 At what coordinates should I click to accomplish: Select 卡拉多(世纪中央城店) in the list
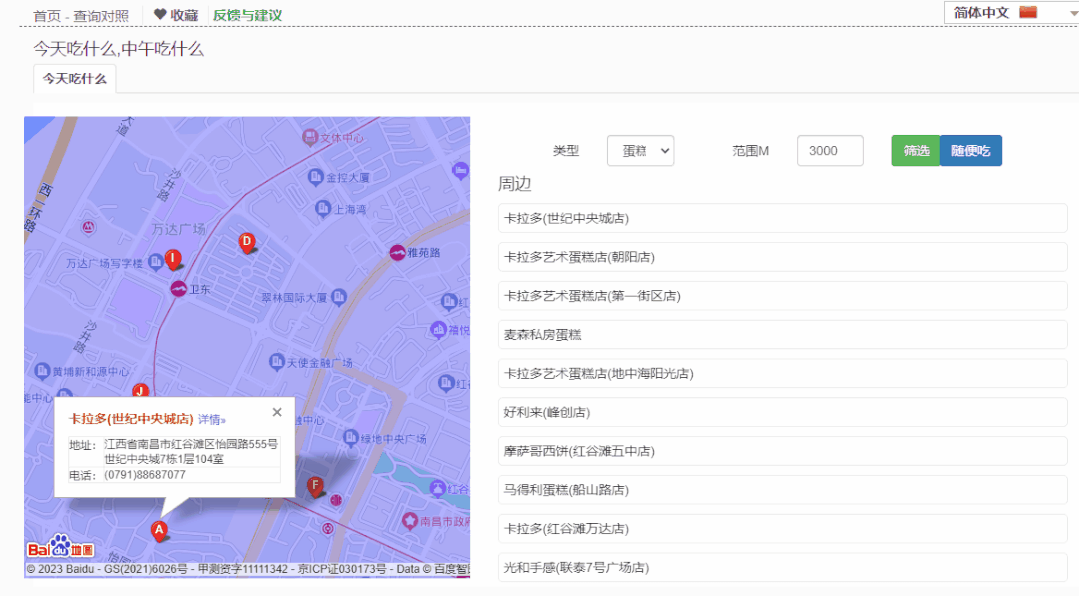[782, 218]
